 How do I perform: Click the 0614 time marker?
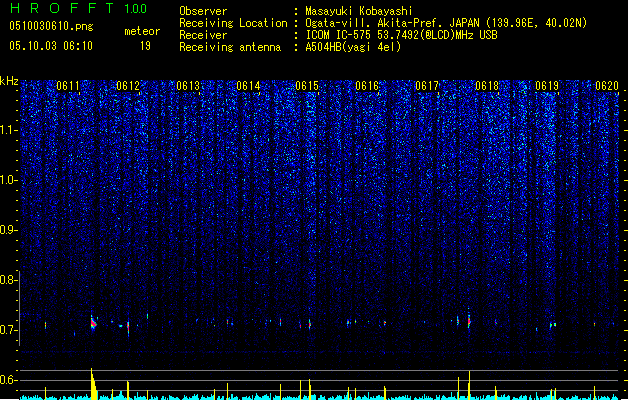click(248, 86)
